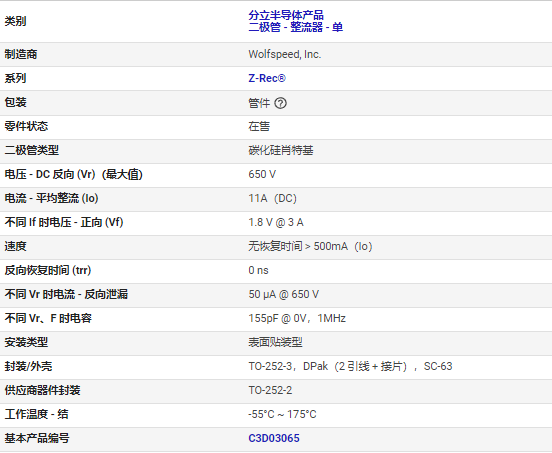The width and height of the screenshot is (552, 453).
Task: Open the 分立半导体产品 category link
Action: click(286, 15)
